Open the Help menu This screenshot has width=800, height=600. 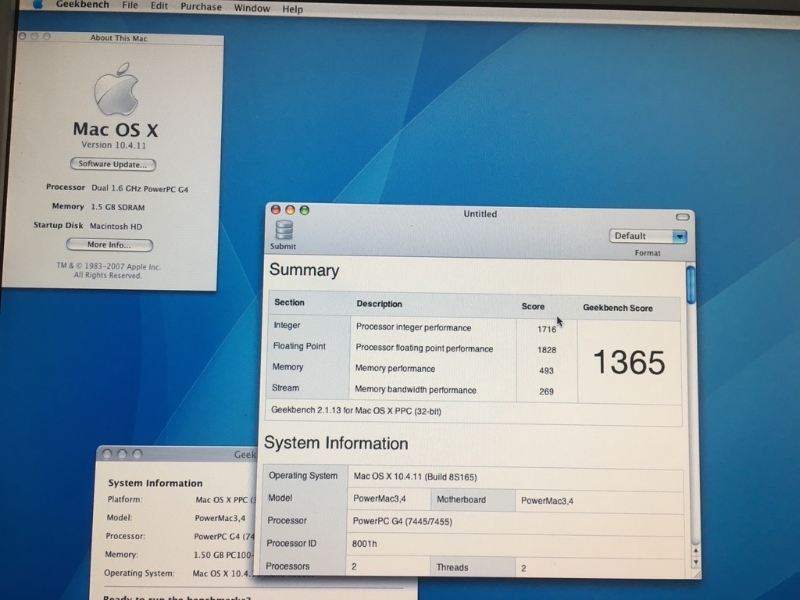292,9
